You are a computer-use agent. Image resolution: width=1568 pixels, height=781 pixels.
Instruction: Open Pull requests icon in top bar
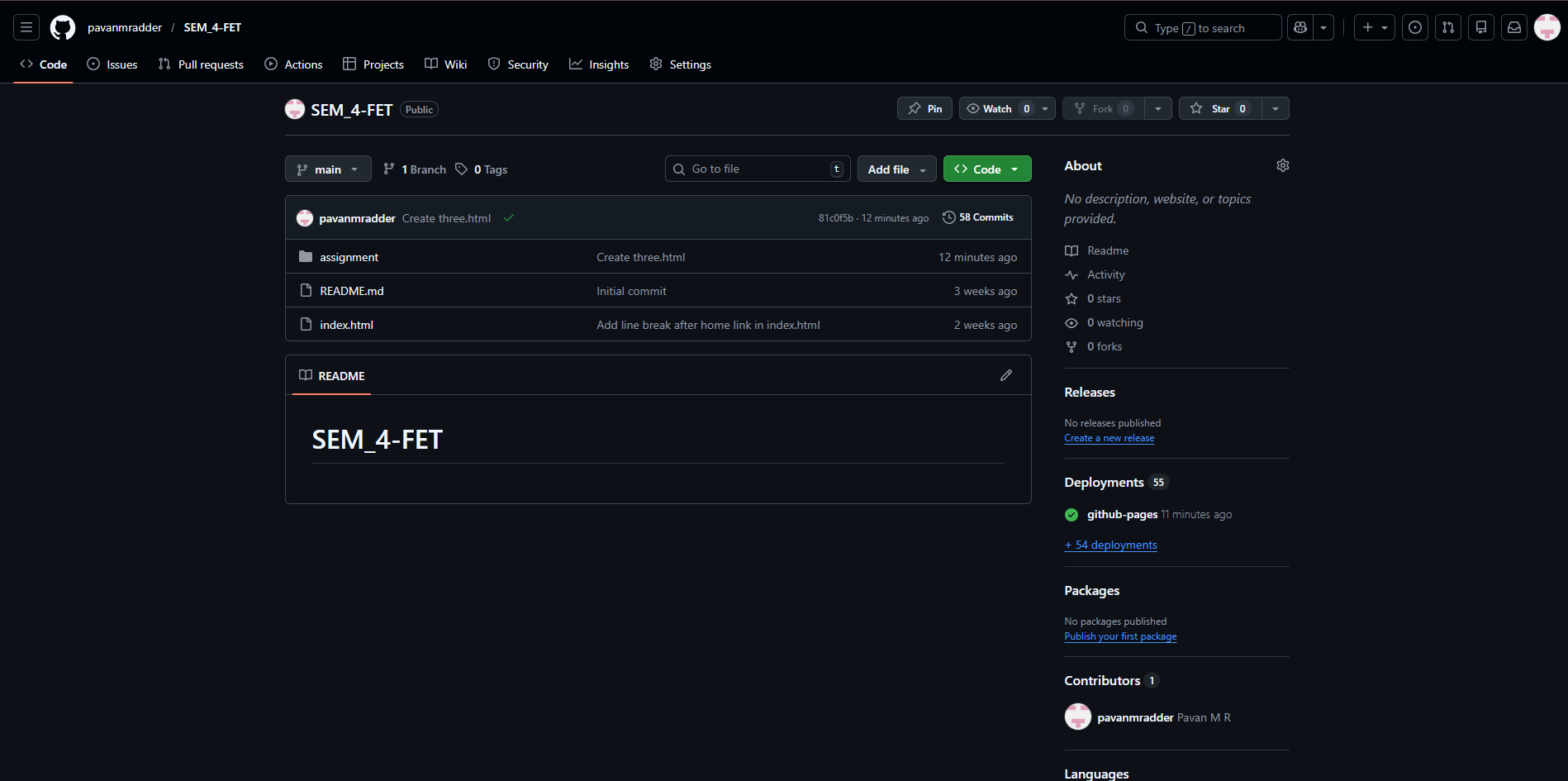(x=1448, y=27)
